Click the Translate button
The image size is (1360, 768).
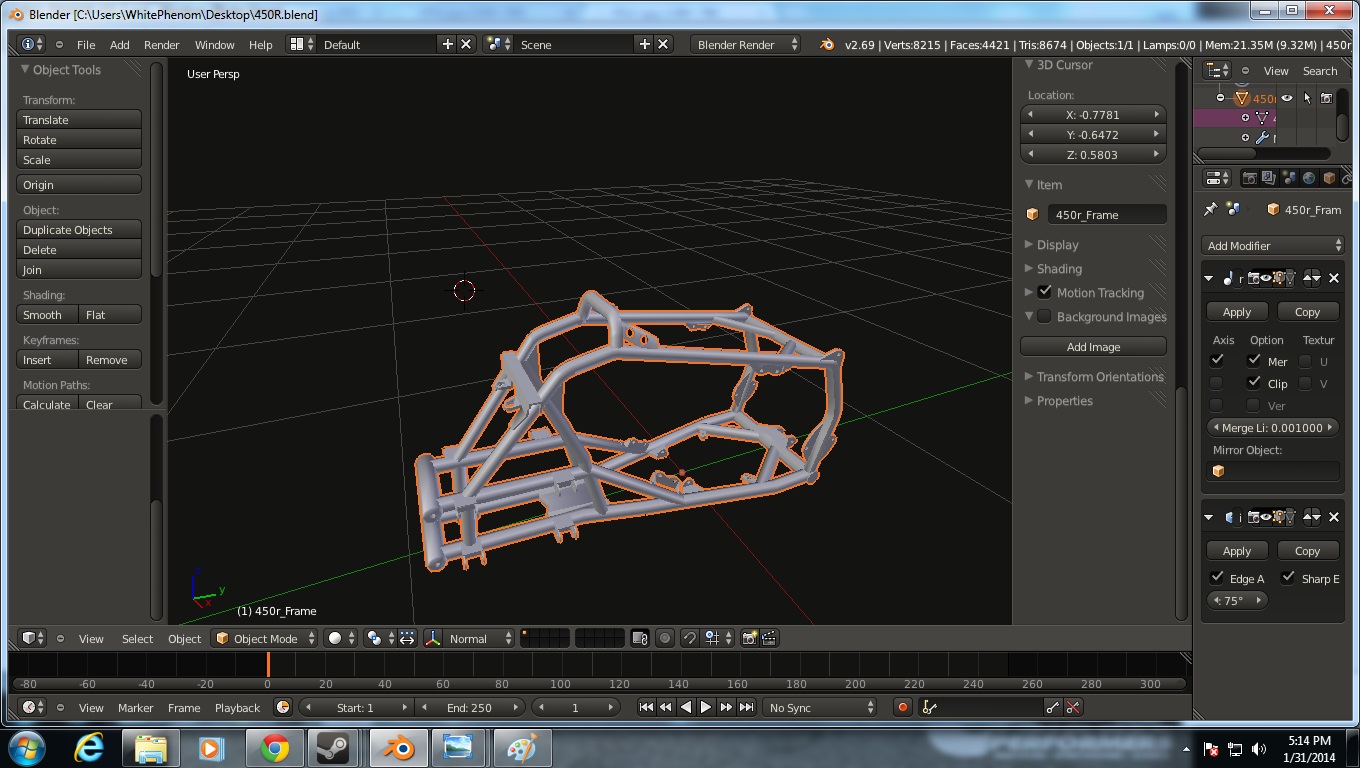coord(79,119)
